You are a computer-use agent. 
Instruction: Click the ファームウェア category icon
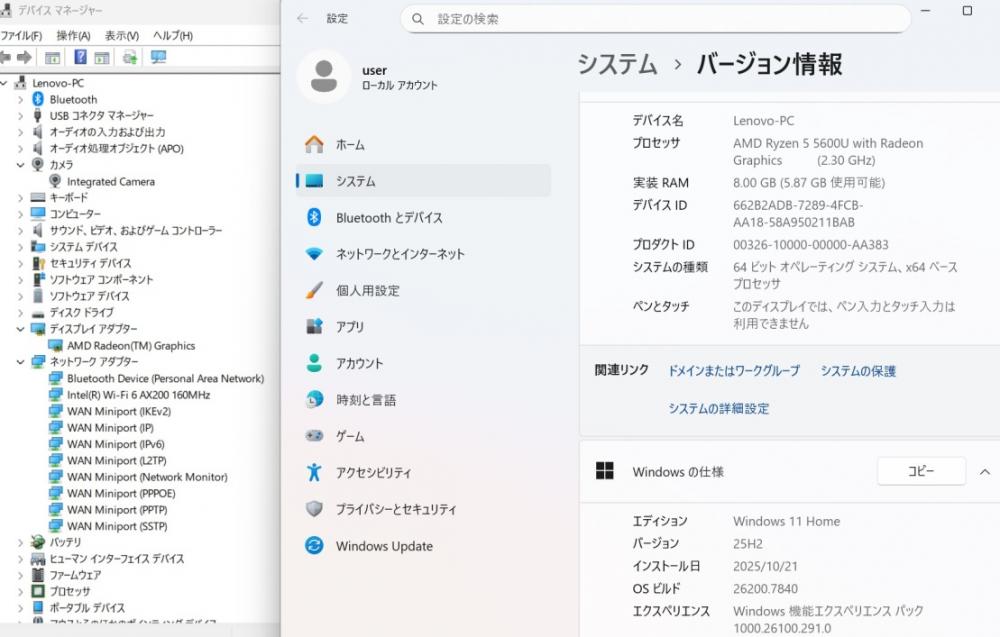[x=38, y=575]
